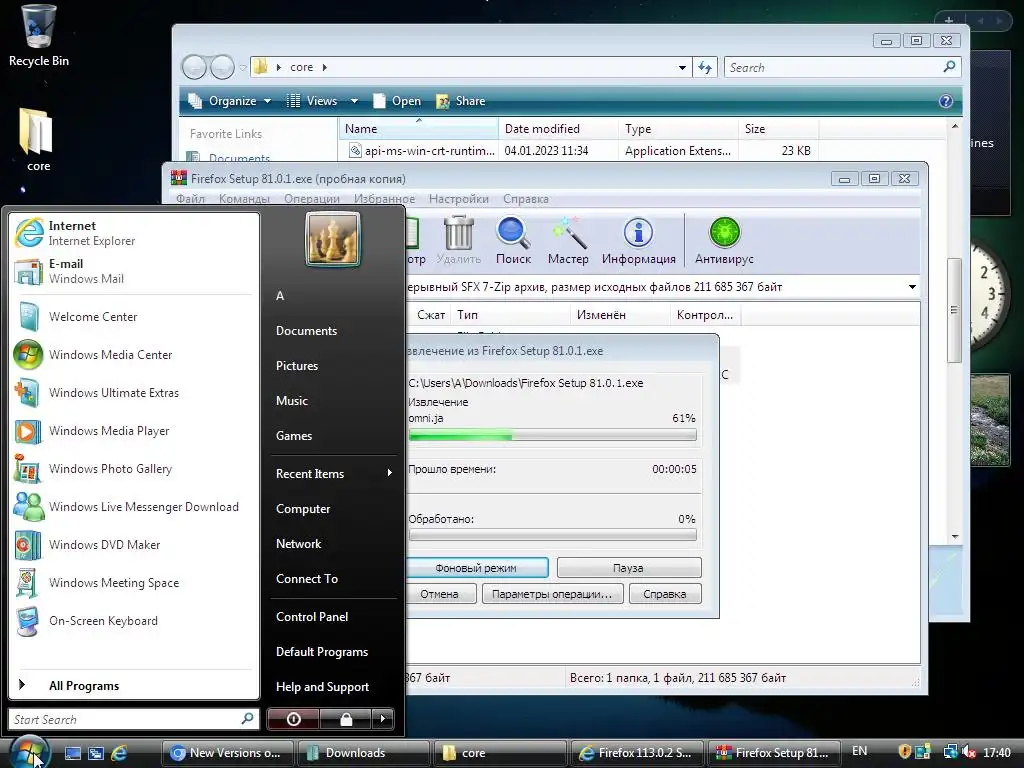Open shutdown options arrow
This screenshot has width=1024, height=768.
pos(383,719)
